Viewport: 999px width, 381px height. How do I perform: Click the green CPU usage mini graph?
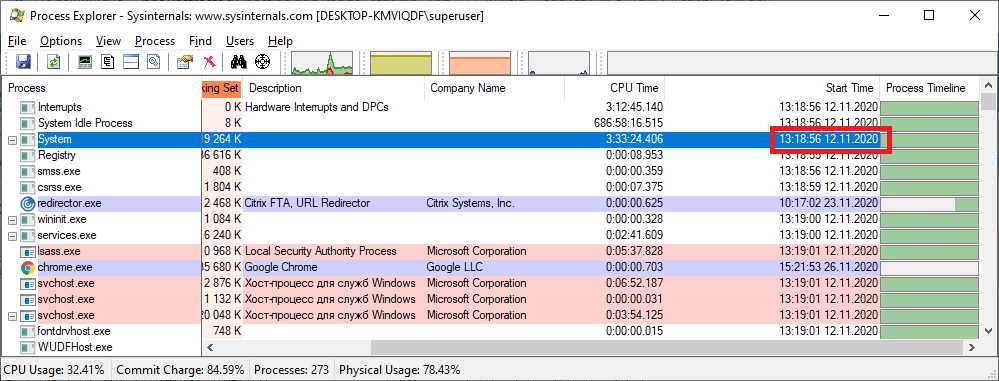(x=322, y=63)
